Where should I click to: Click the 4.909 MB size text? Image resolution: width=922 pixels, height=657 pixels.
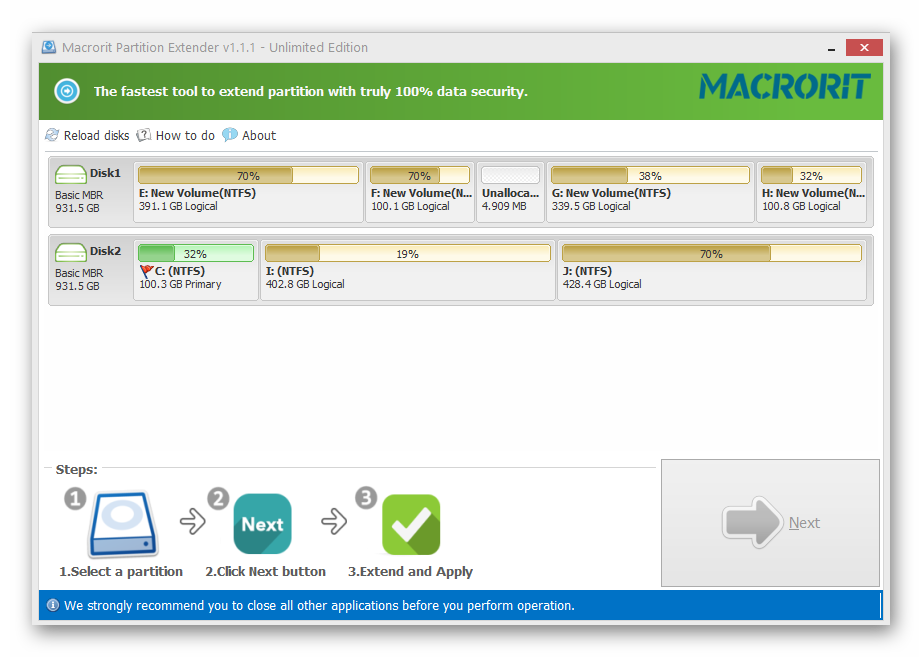click(x=504, y=206)
